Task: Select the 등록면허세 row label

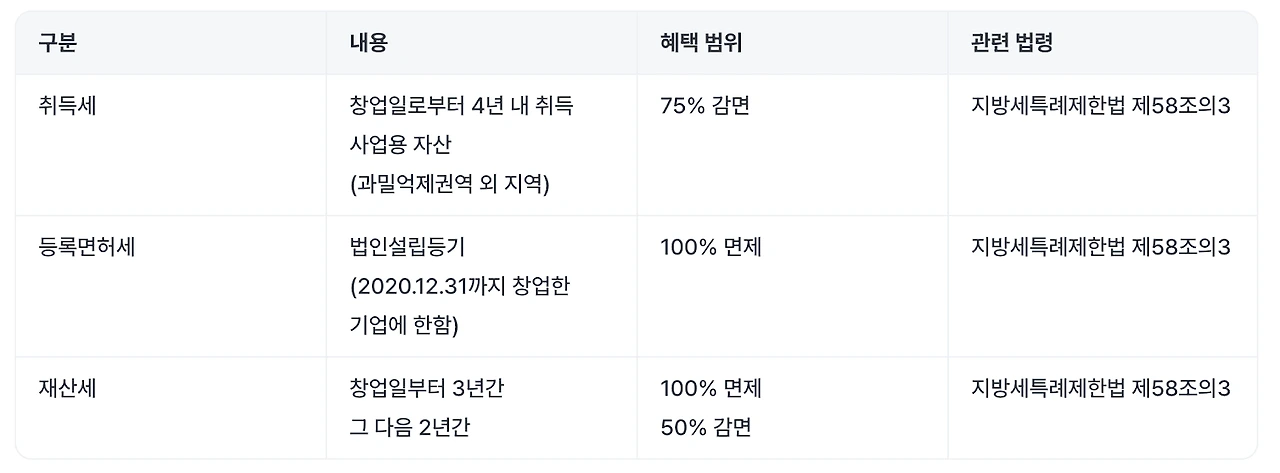Action: pos(86,246)
